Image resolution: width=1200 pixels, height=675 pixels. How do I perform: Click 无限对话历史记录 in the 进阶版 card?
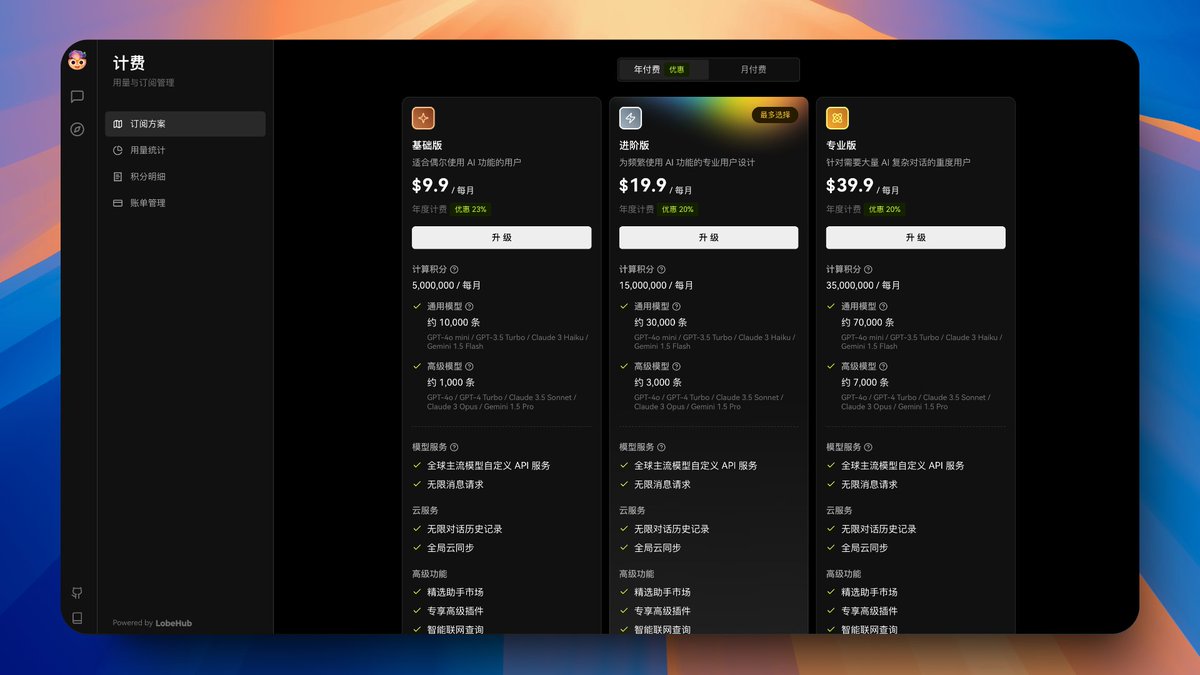click(672, 529)
